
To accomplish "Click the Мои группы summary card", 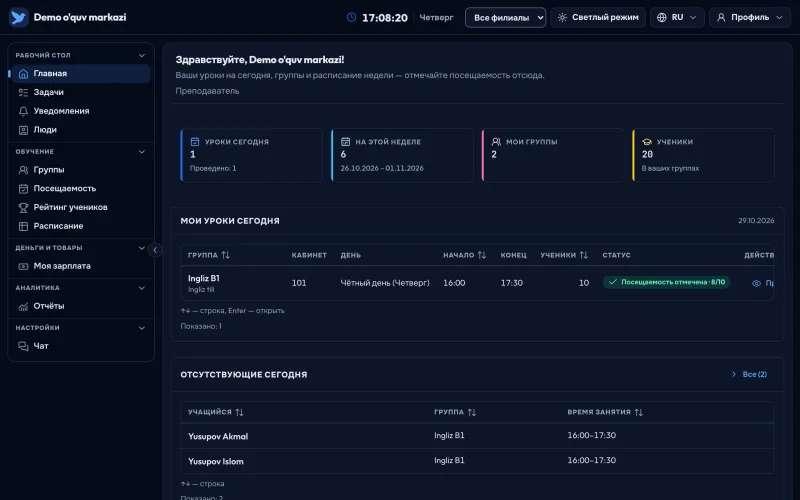I will click(553, 155).
